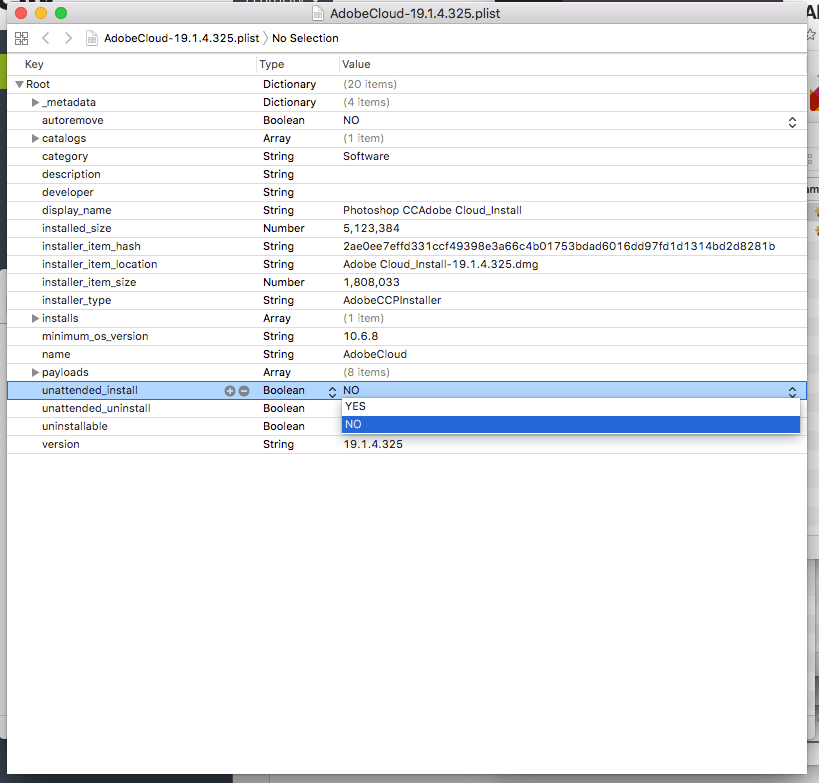Click the 1,808,033 value
819x783 pixels.
pos(371,283)
